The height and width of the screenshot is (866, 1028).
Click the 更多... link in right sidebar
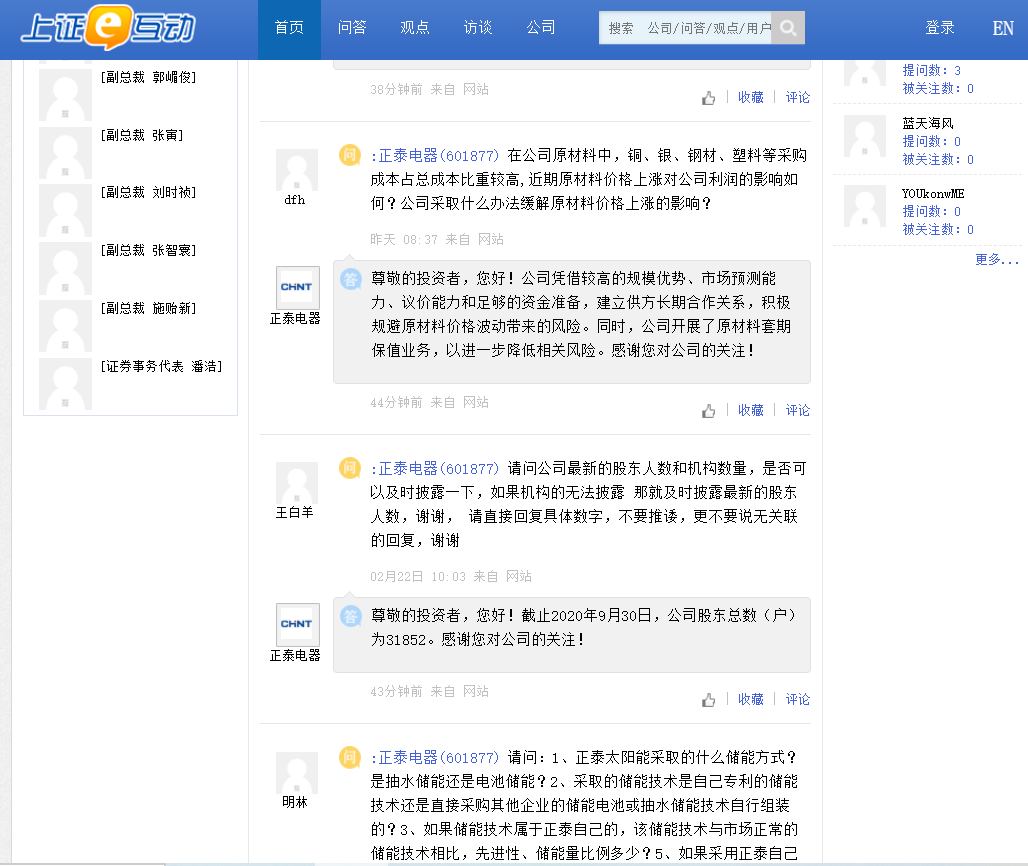tap(997, 260)
